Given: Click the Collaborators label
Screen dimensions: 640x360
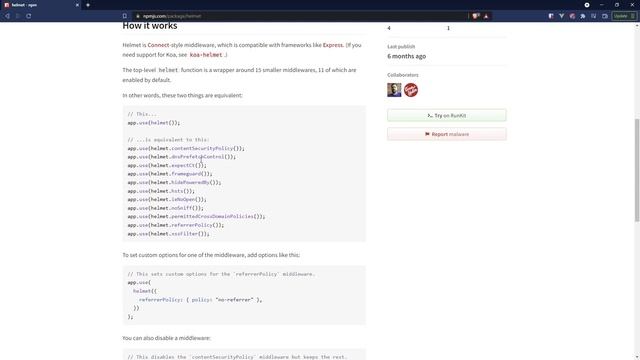Looking at the screenshot, I should click(x=403, y=75).
